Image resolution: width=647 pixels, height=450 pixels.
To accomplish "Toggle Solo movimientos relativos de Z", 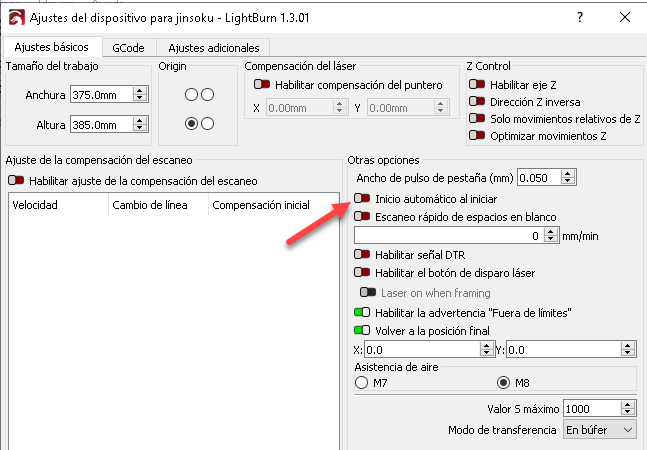I will coord(477,119).
